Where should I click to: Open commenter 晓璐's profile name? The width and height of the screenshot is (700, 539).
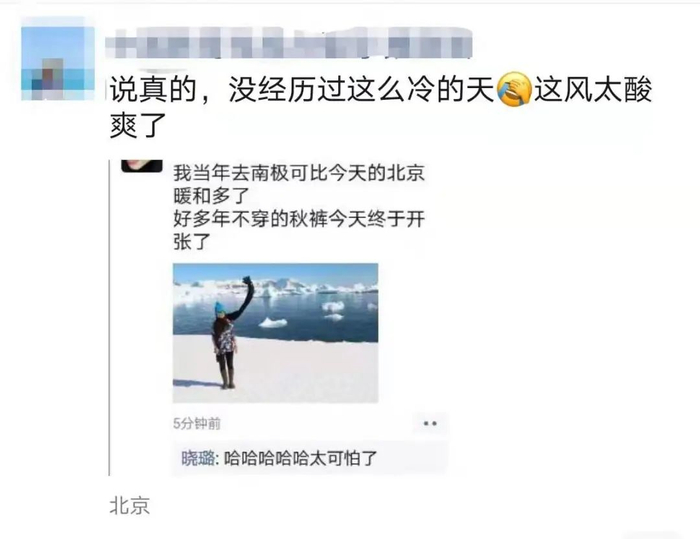coord(197,459)
